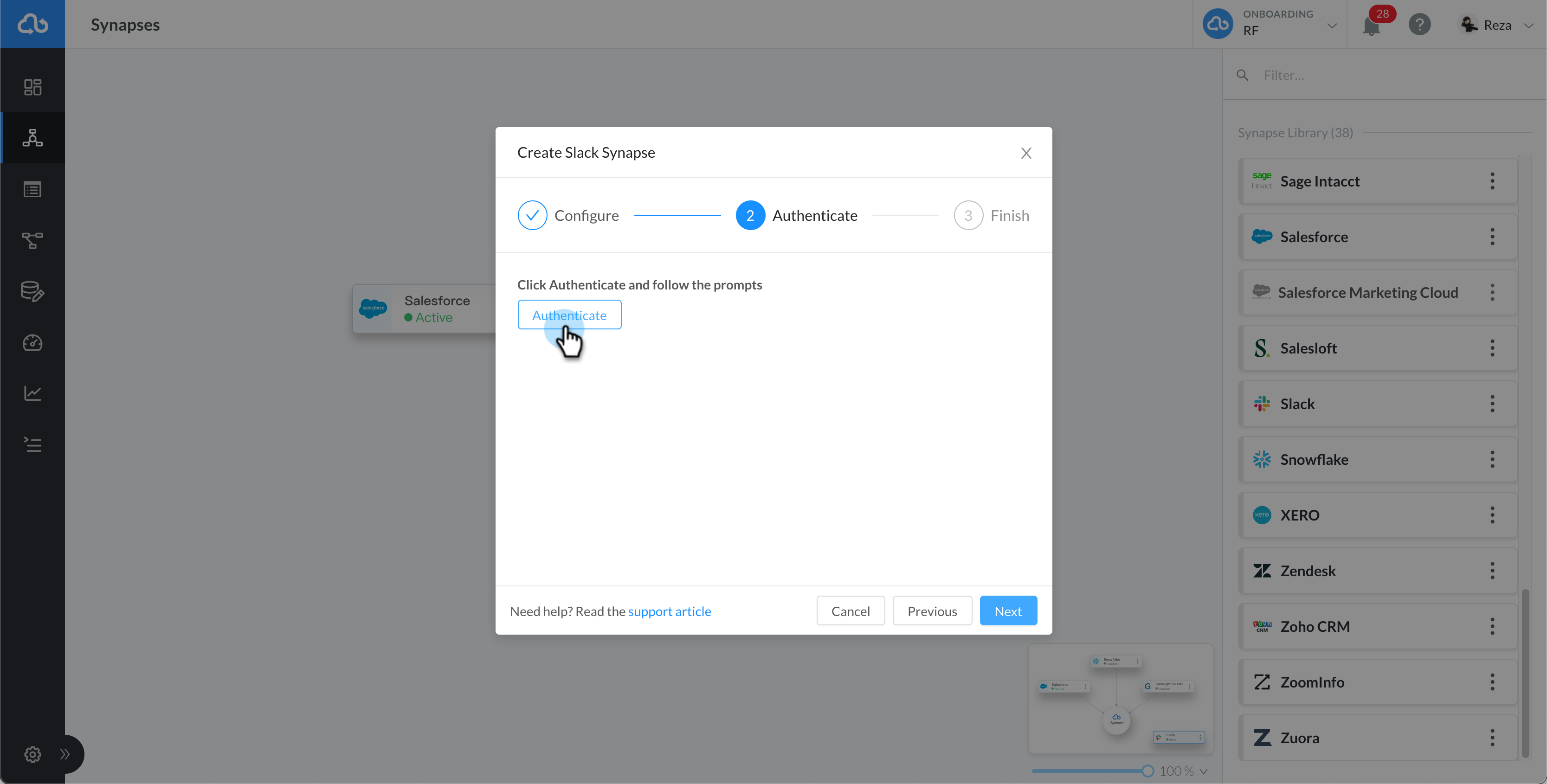
Task: Select the Snowflake synapse card
Action: (x=1378, y=459)
